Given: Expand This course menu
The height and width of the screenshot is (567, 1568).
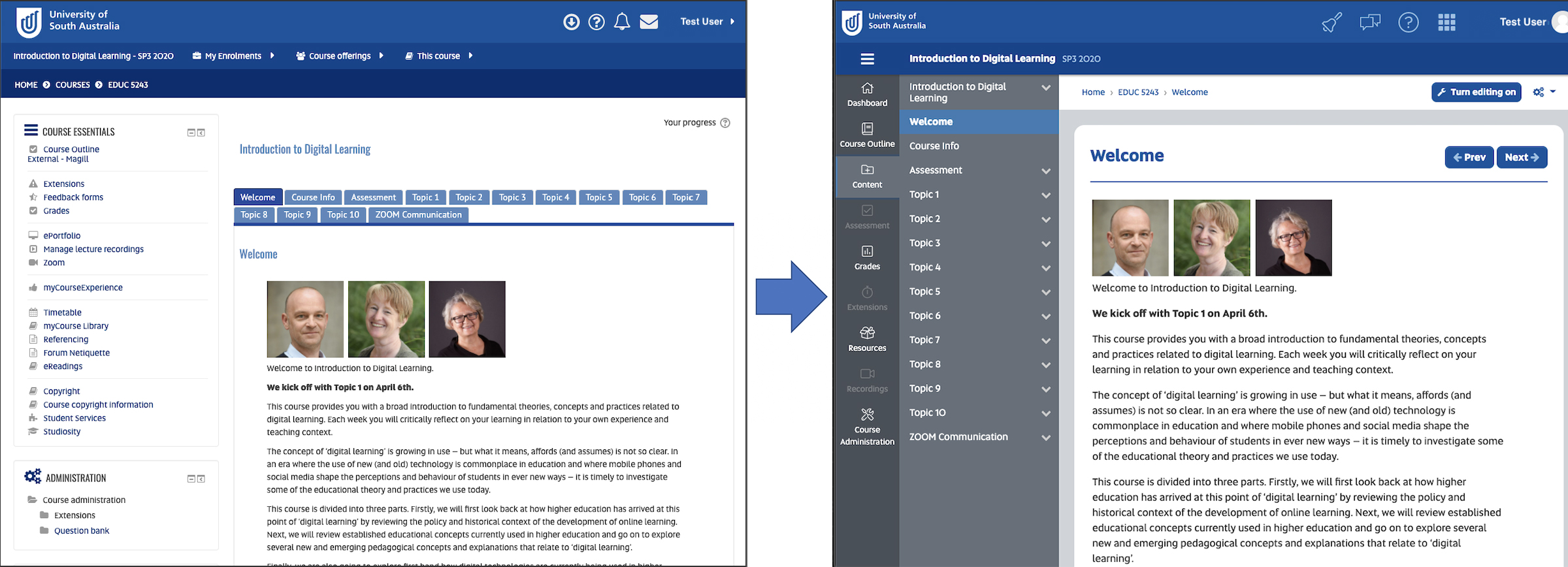Looking at the screenshot, I should 438,56.
